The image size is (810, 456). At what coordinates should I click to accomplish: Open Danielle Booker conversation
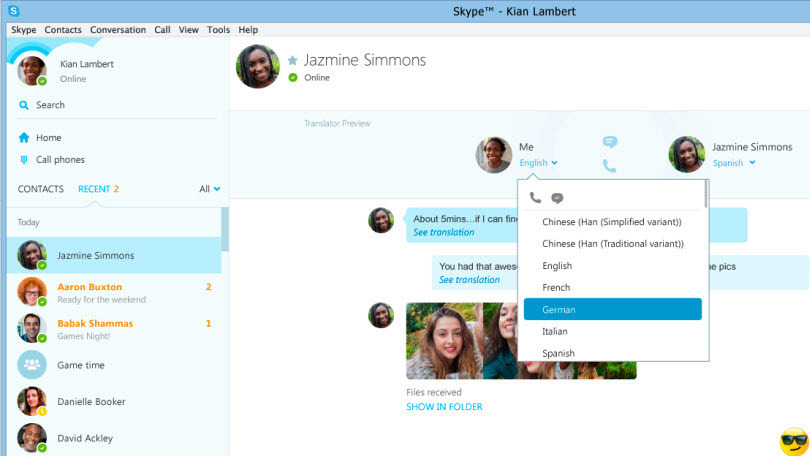(114, 401)
